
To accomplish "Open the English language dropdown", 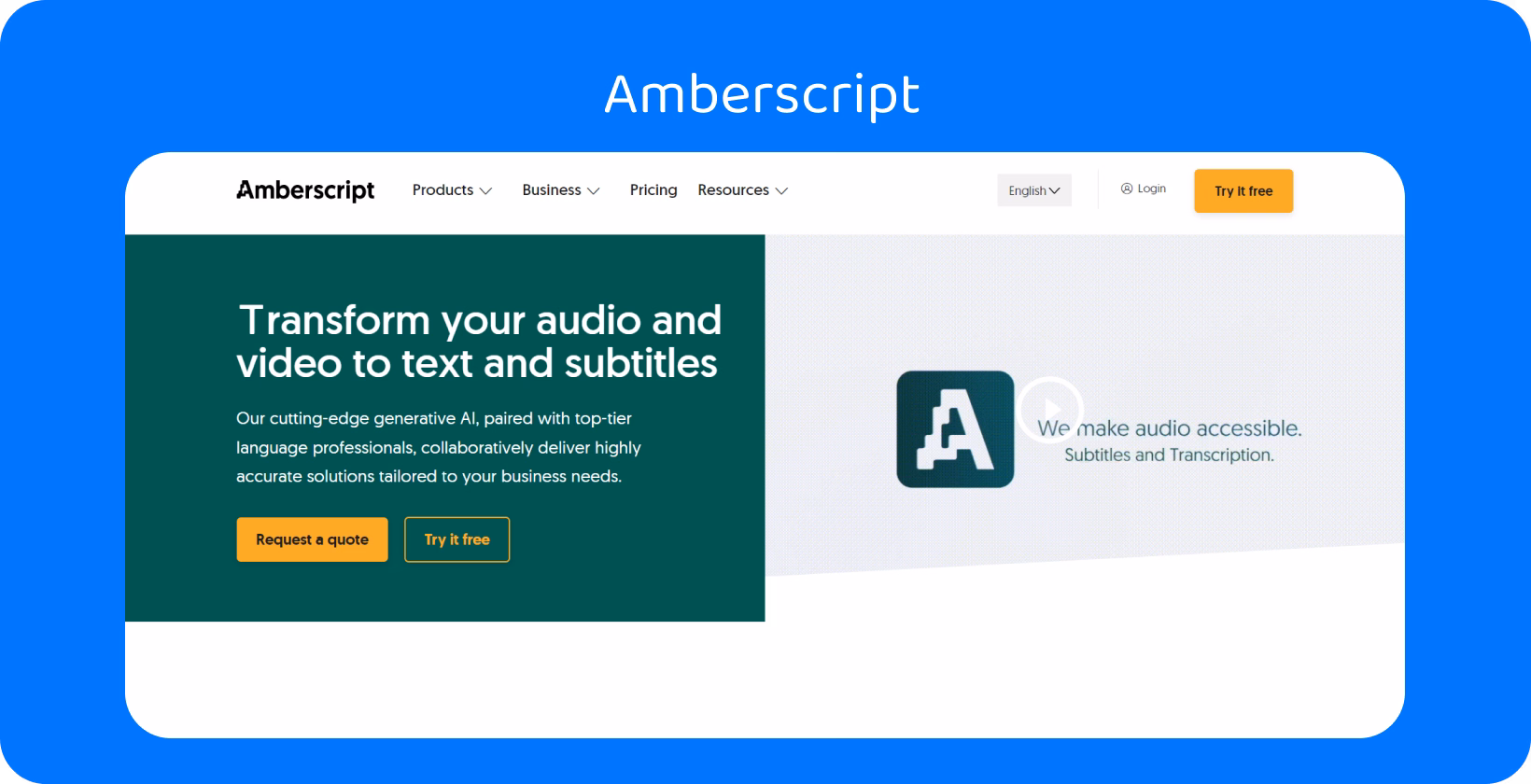I will (x=1034, y=190).
